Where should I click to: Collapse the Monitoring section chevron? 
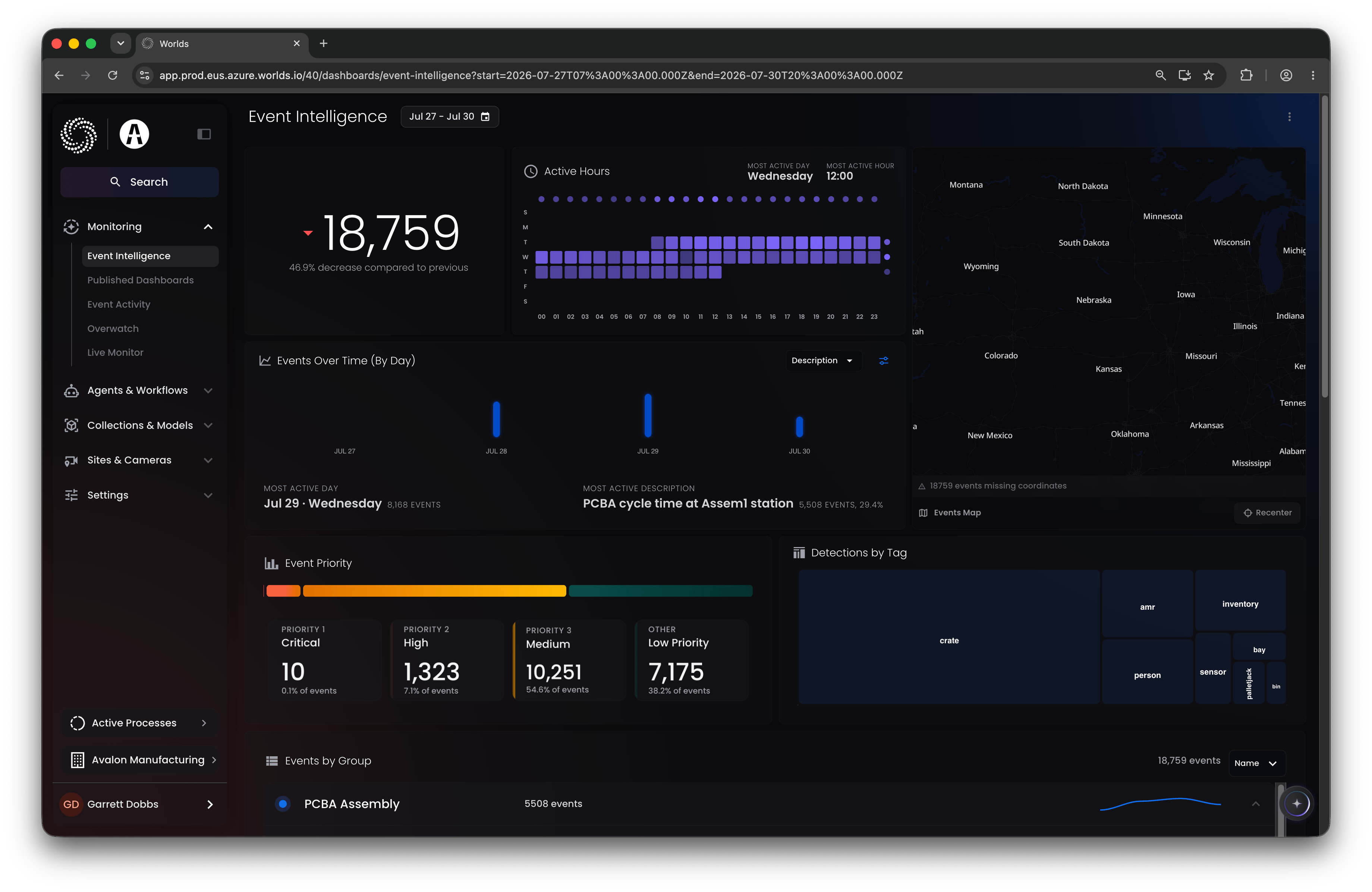click(208, 227)
